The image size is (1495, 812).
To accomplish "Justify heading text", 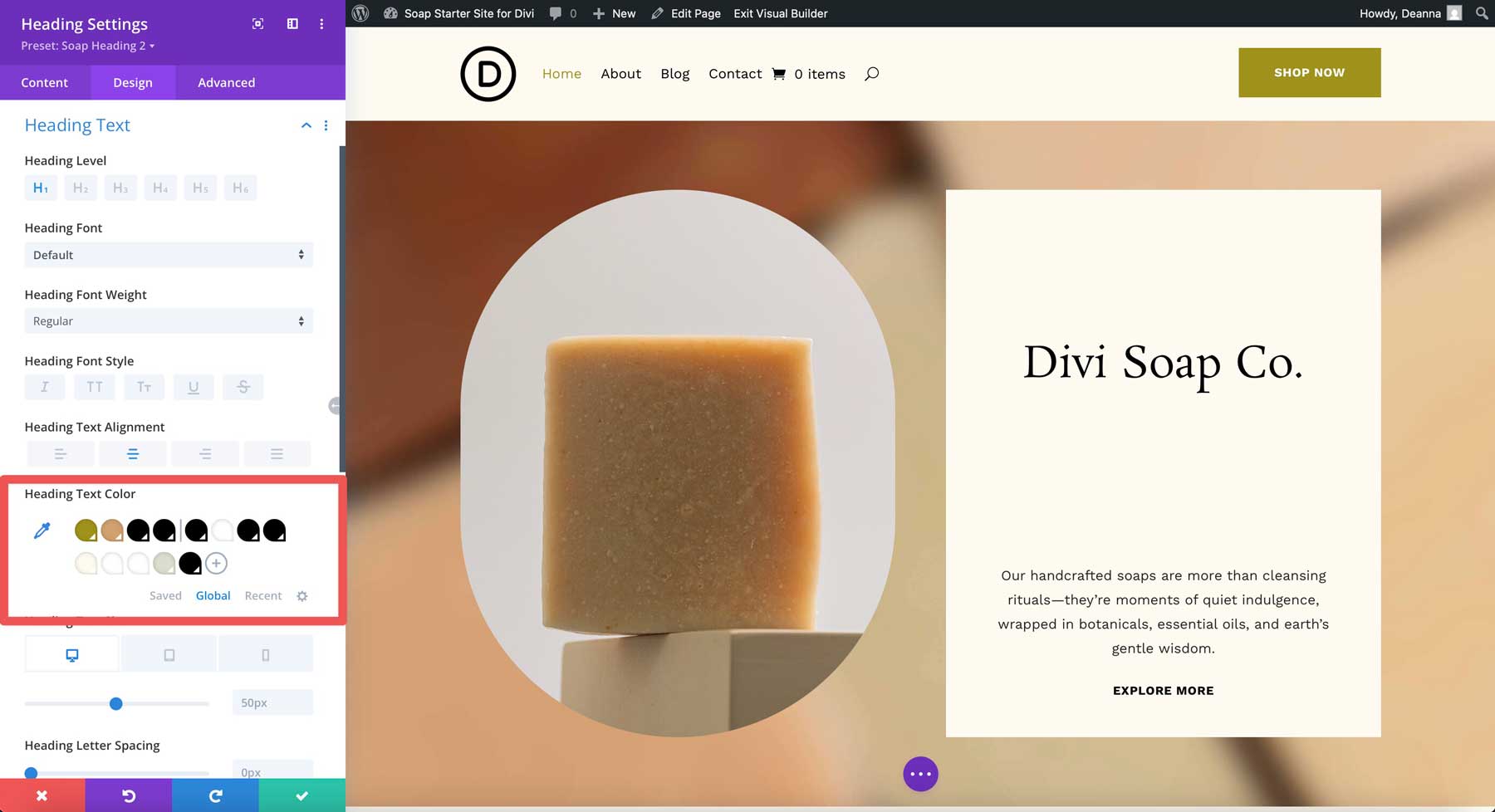I will point(277,454).
